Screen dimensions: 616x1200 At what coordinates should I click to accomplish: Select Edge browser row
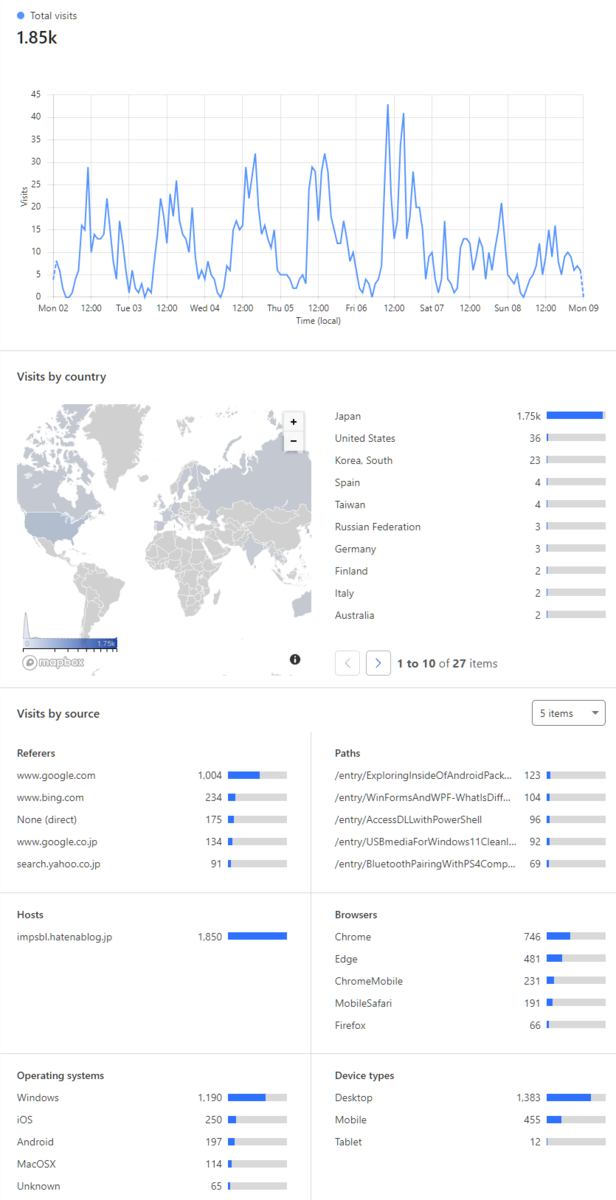click(x=470, y=959)
